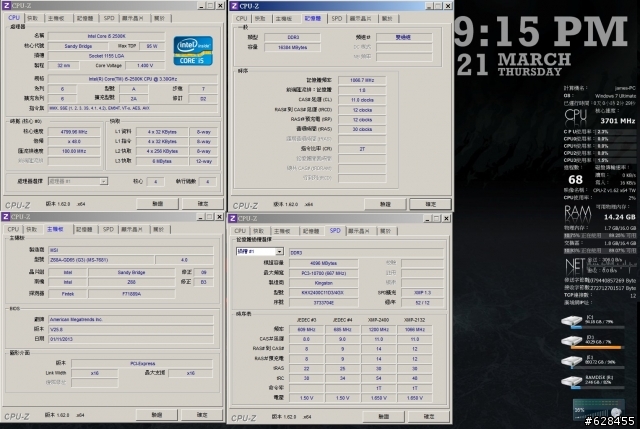Click the Intel Core i5 logo badge
The width and height of the screenshot is (640, 429).
click(193, 51)
